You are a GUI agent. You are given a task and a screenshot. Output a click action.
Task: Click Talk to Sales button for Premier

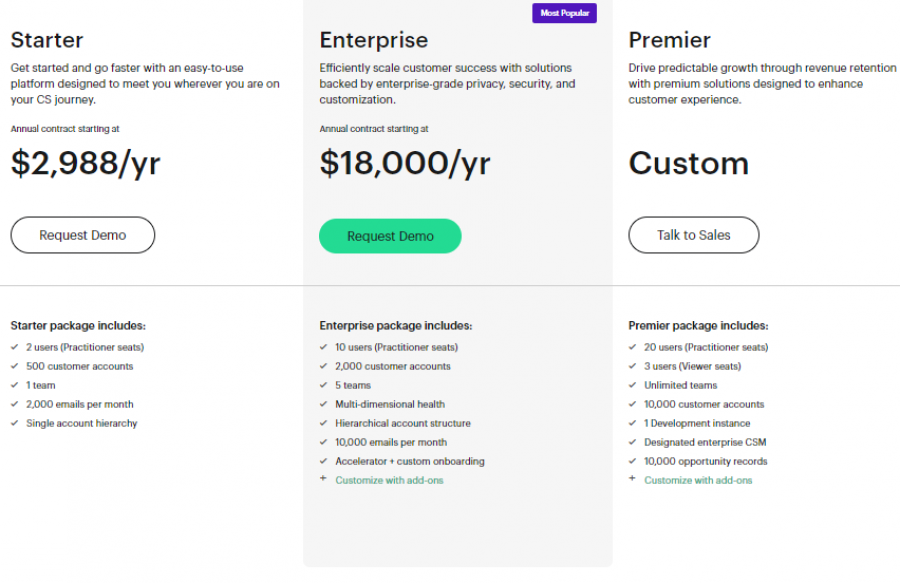point(693,235)
